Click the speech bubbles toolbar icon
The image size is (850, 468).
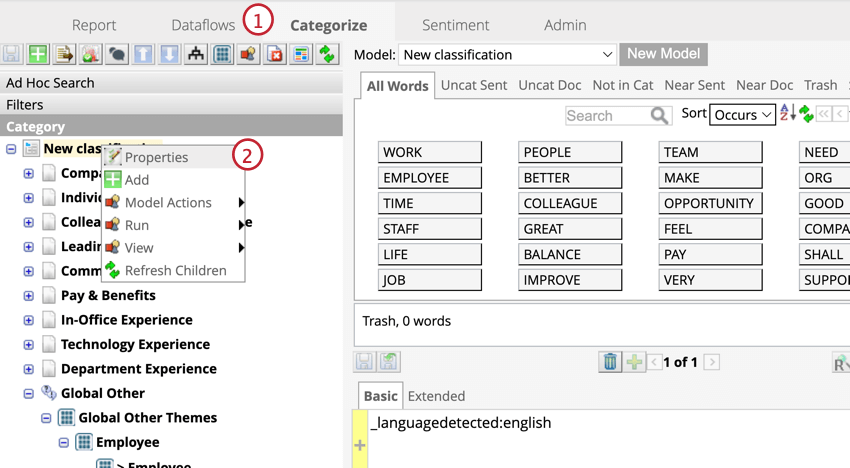pos(117,54)
